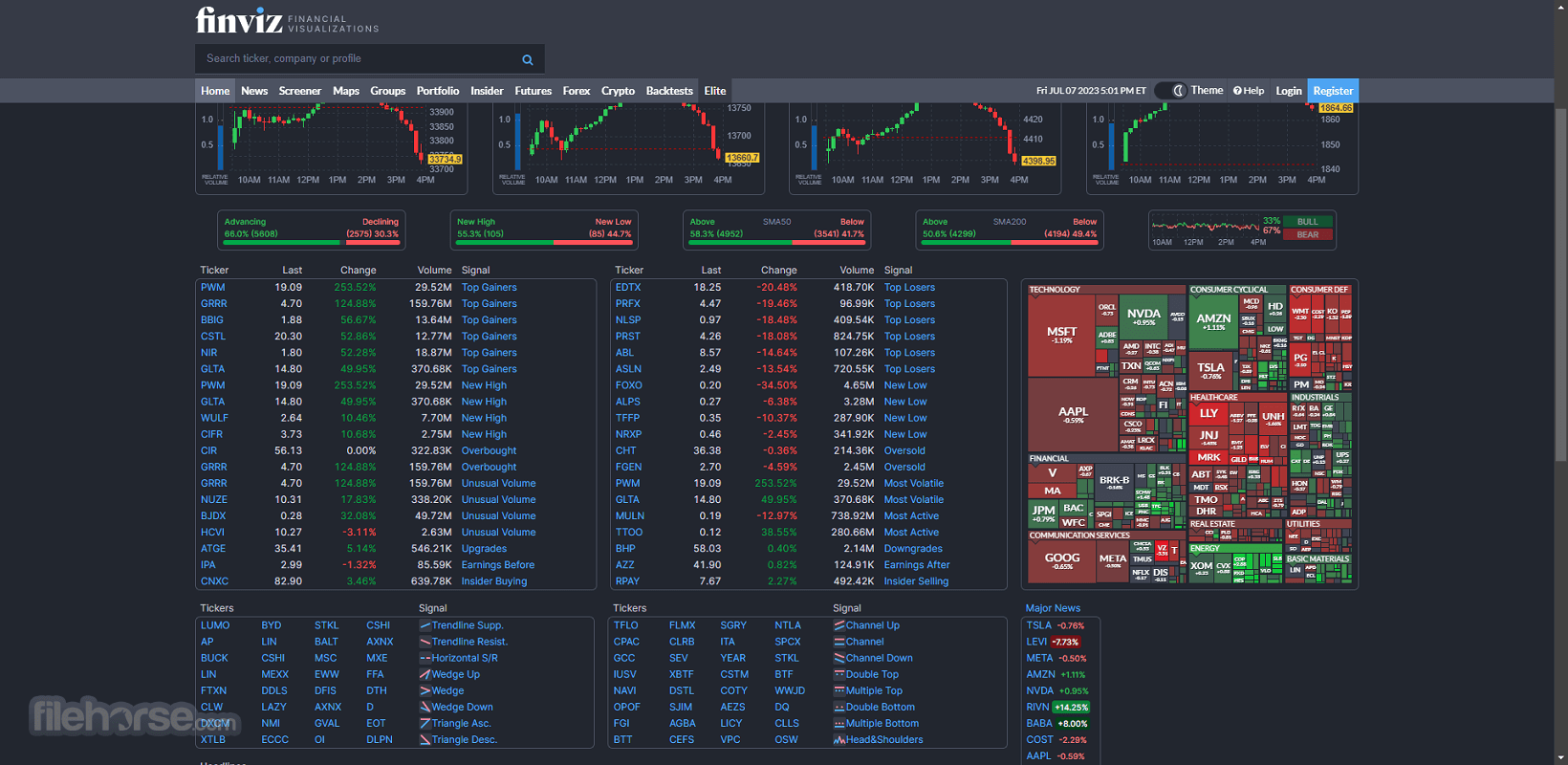Click the search magnifier icon
The width and height of the screenshot is (1568, 765).
(527, 59)
